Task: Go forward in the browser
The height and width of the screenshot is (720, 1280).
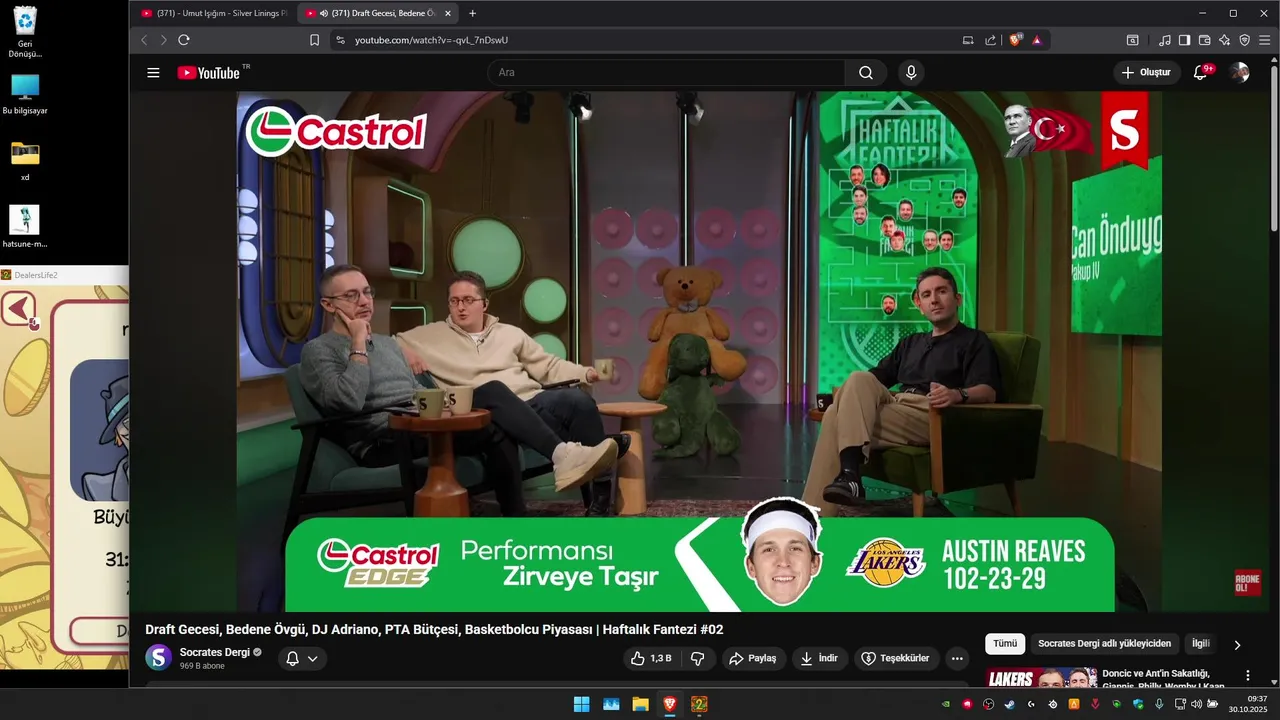Action: click(x=164, y=40)
